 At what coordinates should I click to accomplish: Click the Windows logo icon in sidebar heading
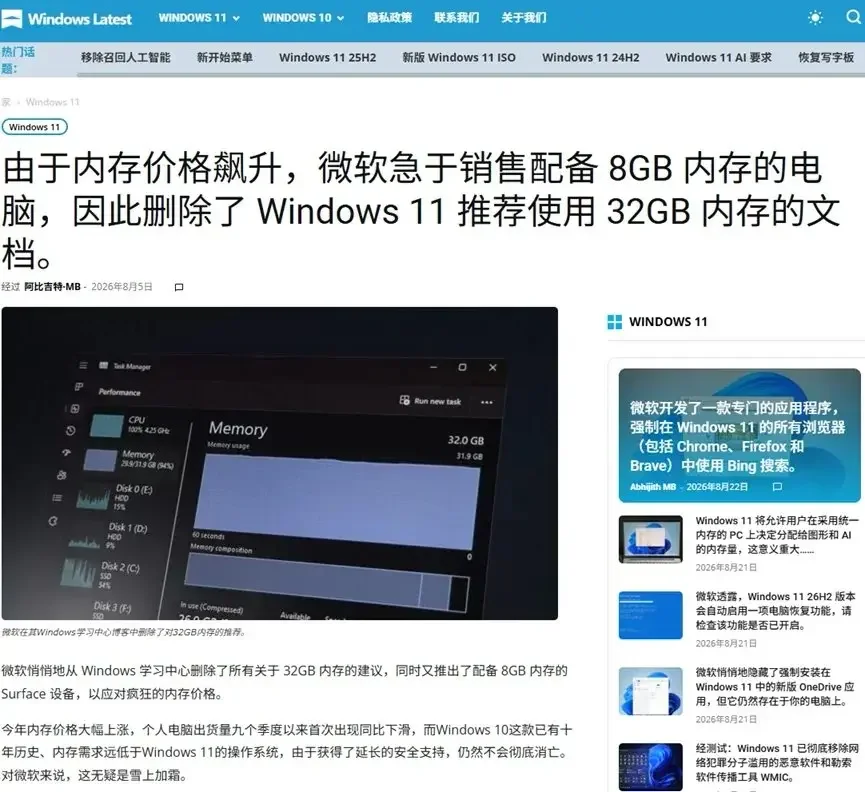pyautogui.click(x=615, y=322)
